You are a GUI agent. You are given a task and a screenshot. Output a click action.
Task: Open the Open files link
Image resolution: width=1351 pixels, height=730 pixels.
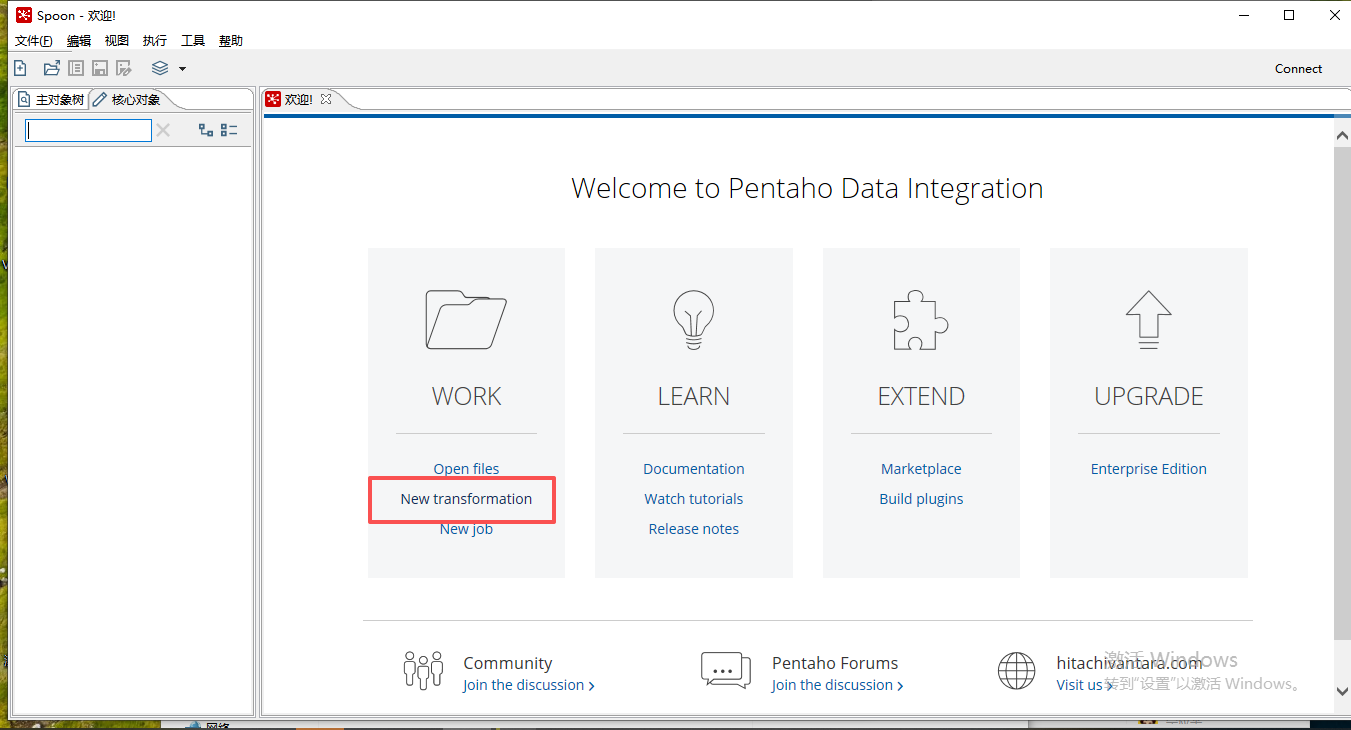[466, 469]
